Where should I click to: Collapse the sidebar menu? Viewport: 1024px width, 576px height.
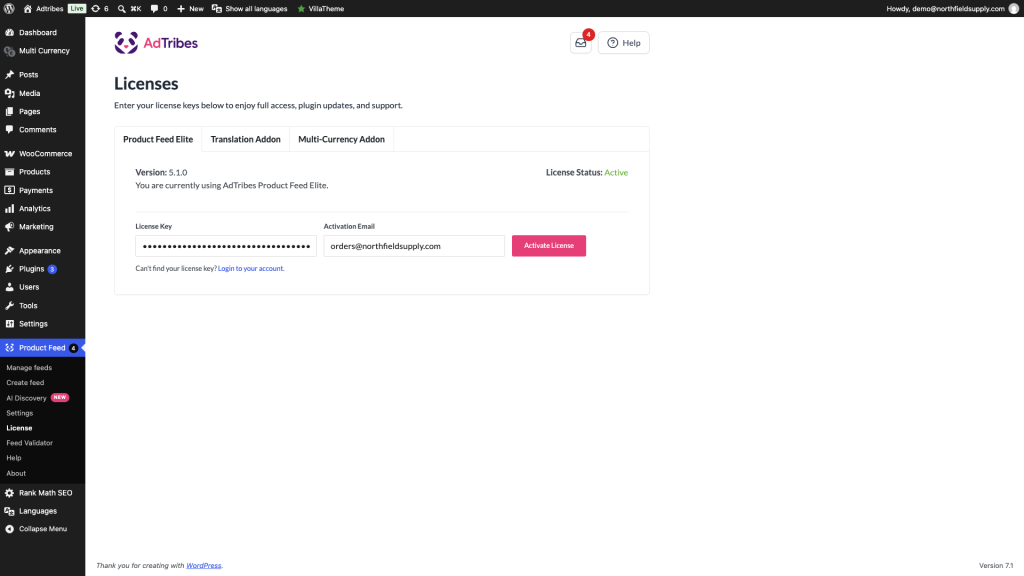(42, 529)
